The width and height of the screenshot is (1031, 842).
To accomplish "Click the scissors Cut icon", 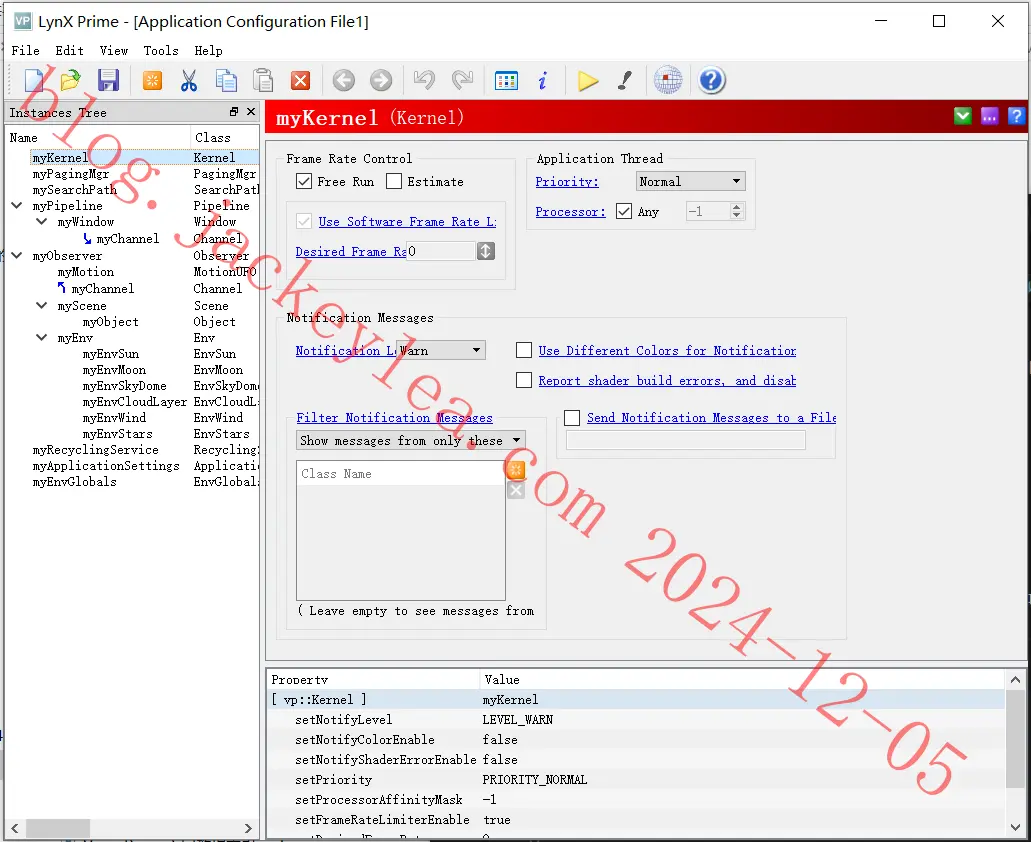I will pos(189,80).
